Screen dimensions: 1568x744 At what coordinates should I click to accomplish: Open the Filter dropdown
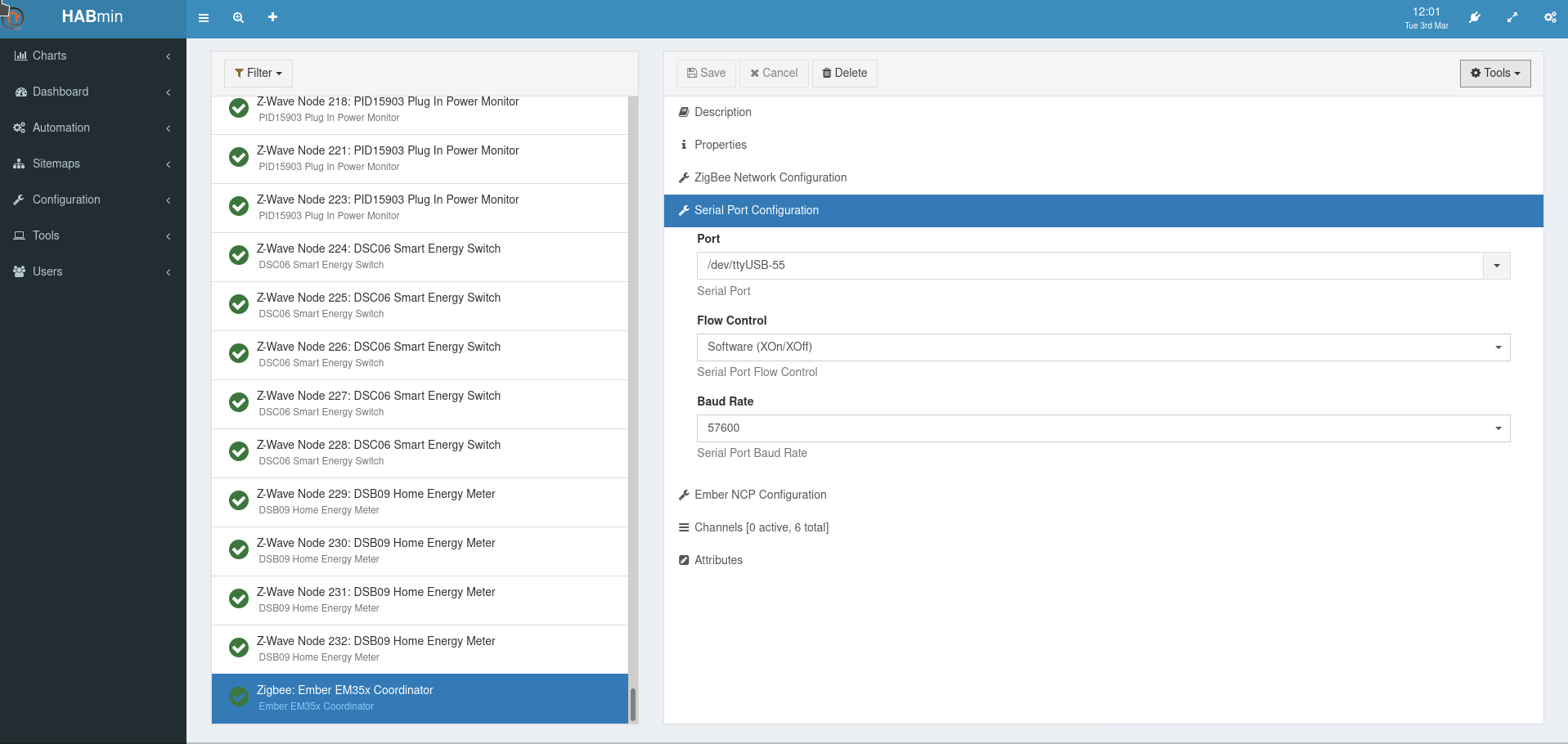tap(258, 74)
